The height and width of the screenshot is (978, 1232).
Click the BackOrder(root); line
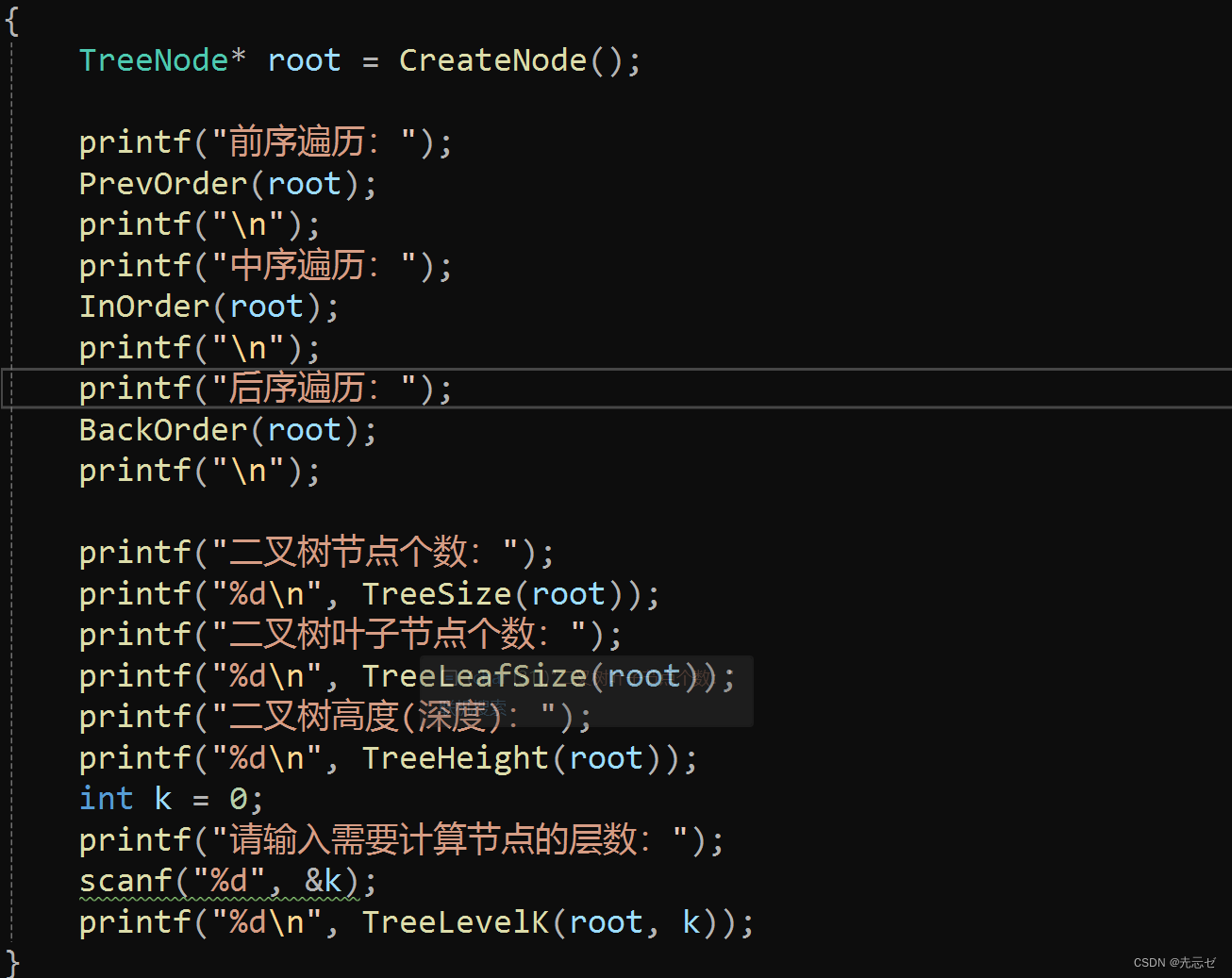(227, 430)
